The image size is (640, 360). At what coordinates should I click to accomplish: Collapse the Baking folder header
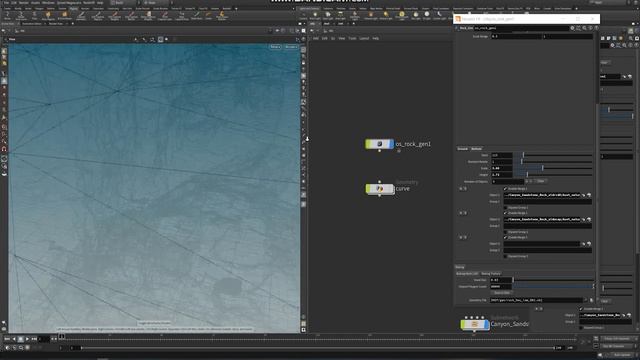point(460,267)
